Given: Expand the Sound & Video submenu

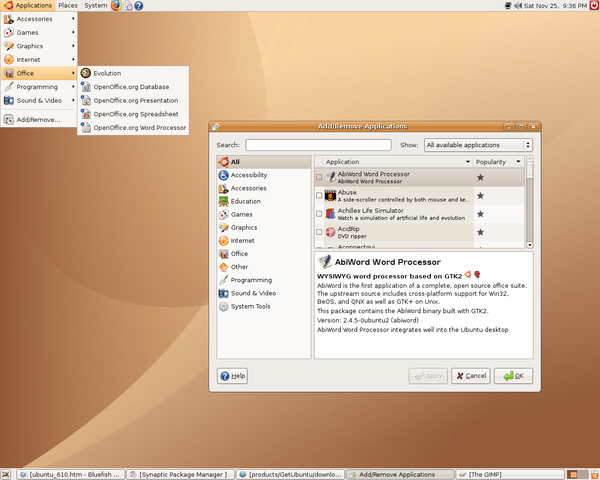Looking at the screenshot, I should coord(39,100).
